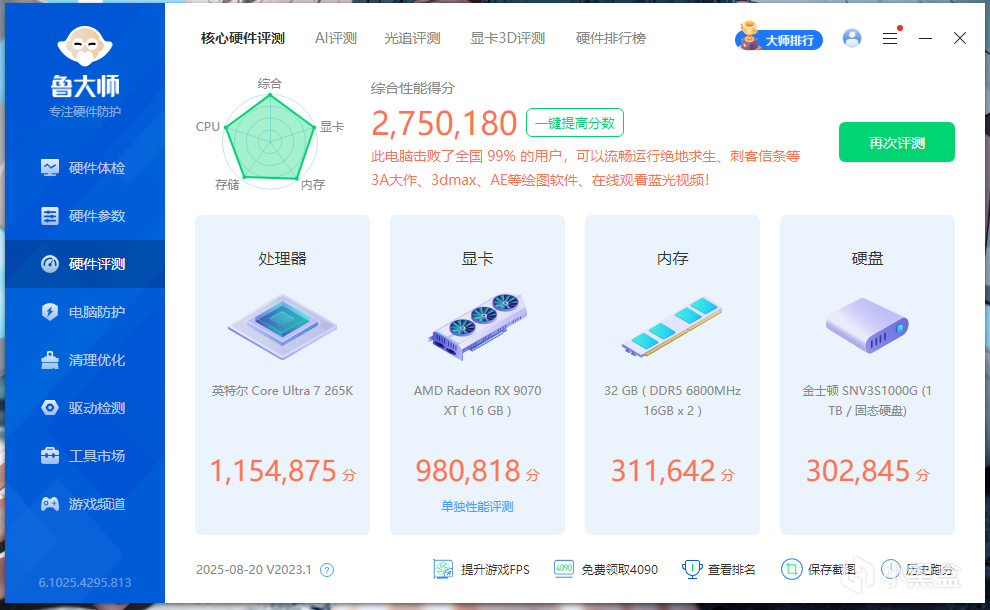Click 查看排名 trophy icon
Screen dimensions: 990x610
[692, 569]
